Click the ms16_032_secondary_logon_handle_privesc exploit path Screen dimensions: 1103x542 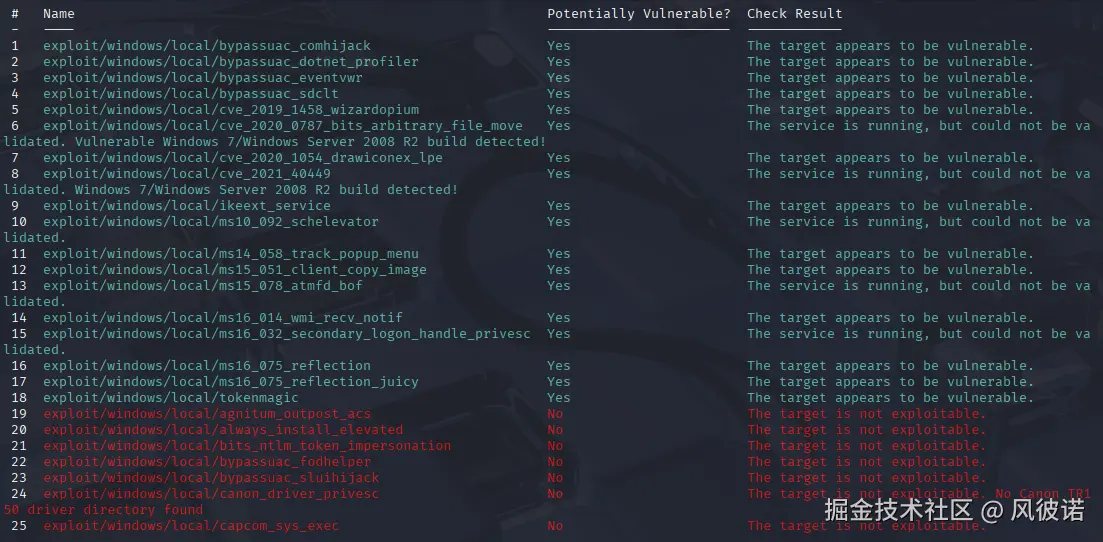[287, 334]
